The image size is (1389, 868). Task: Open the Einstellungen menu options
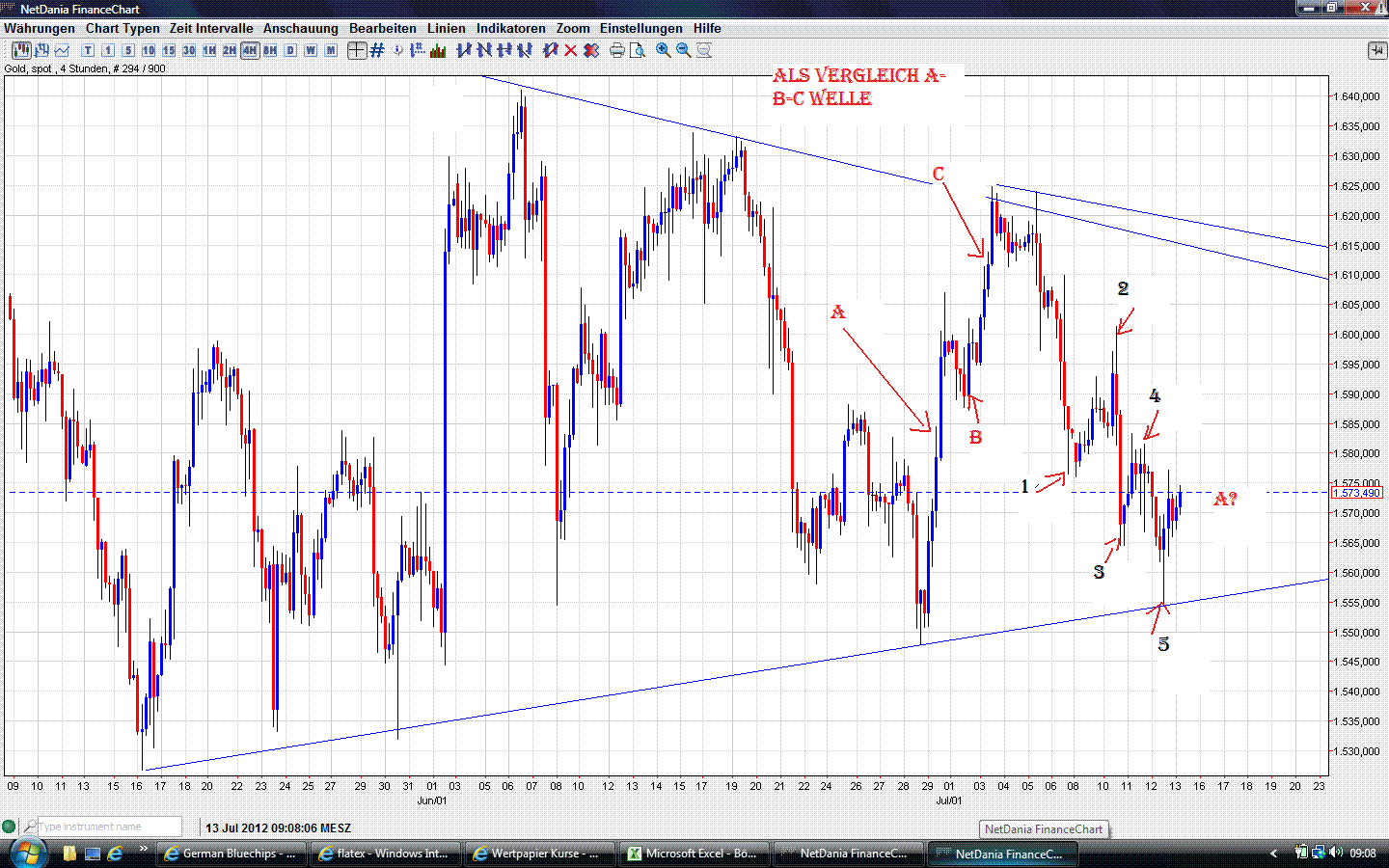click(x=640, y=28)
